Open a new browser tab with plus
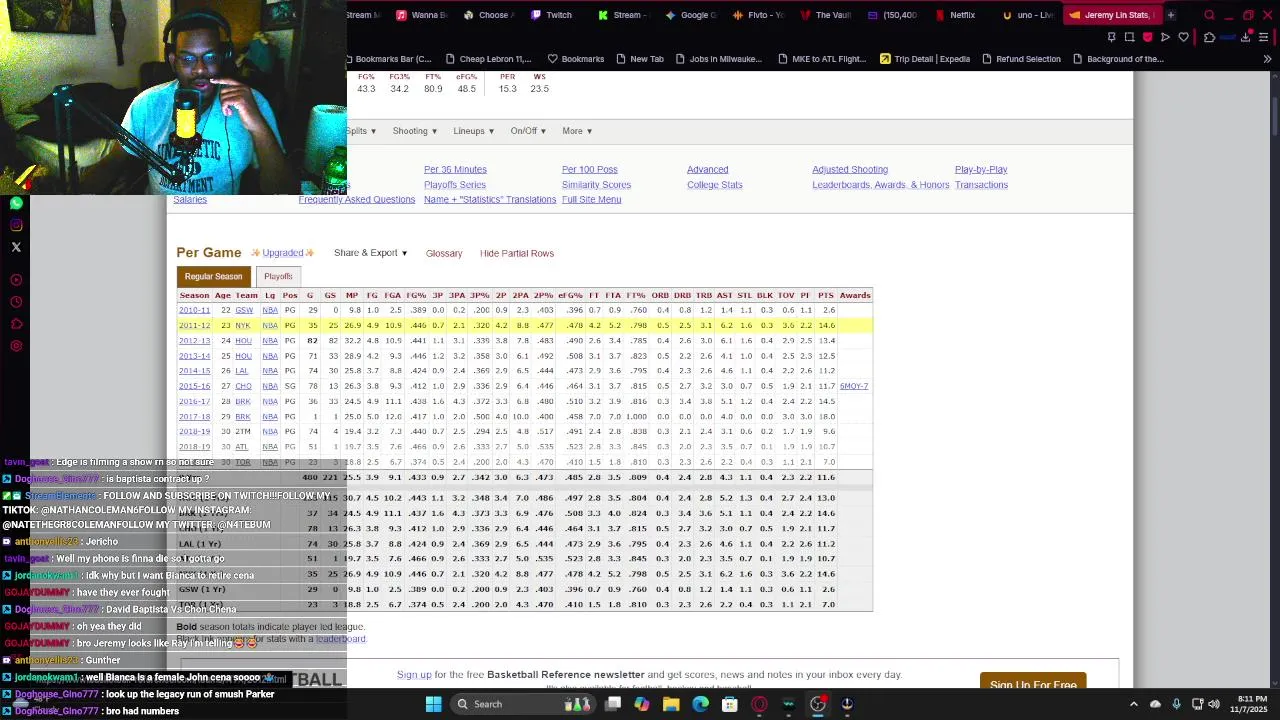This screenshot has width=1280, height=720. coord(1170,15)
